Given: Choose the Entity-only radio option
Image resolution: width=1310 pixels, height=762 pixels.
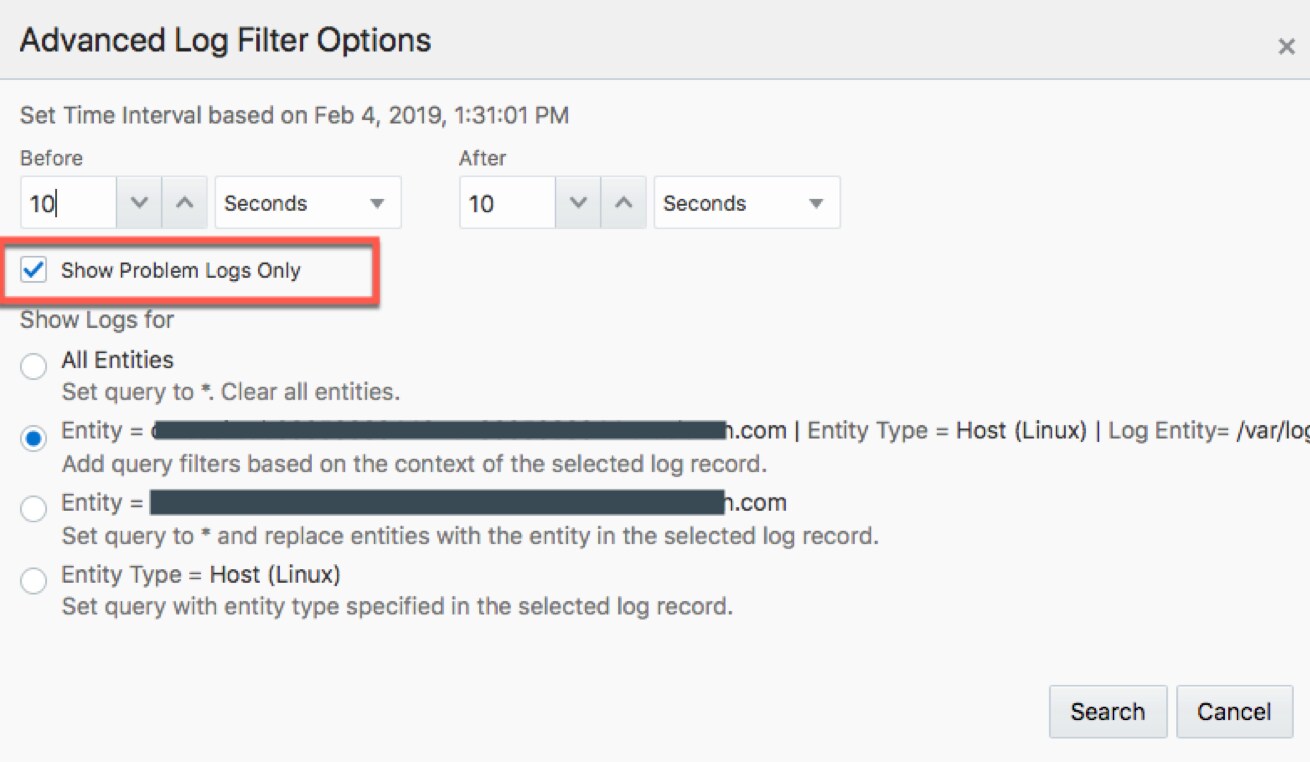Looking at the screenshot, I should tap(34, 509).
